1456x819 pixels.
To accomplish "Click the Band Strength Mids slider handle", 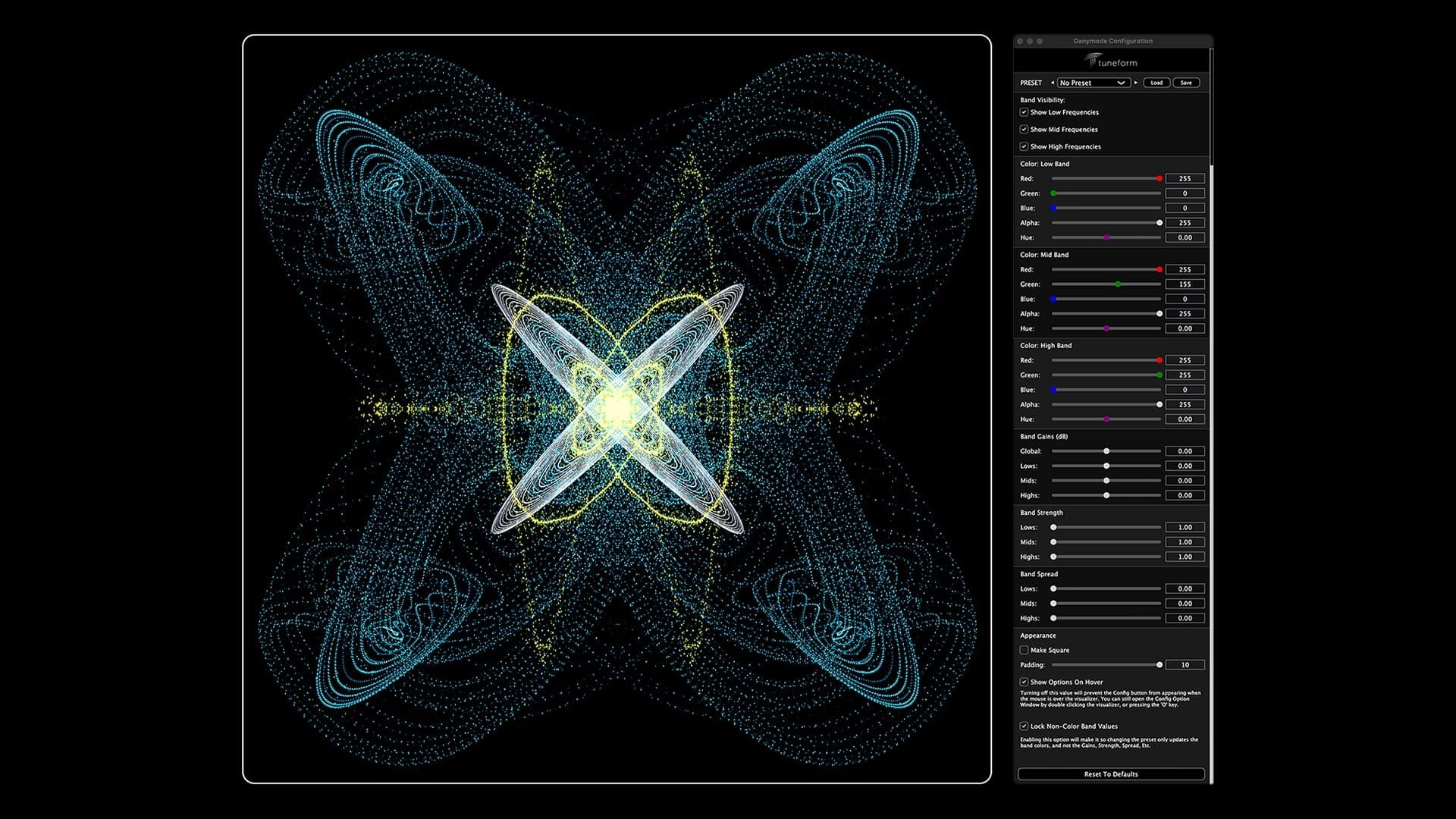I will tap(1053, 542).
